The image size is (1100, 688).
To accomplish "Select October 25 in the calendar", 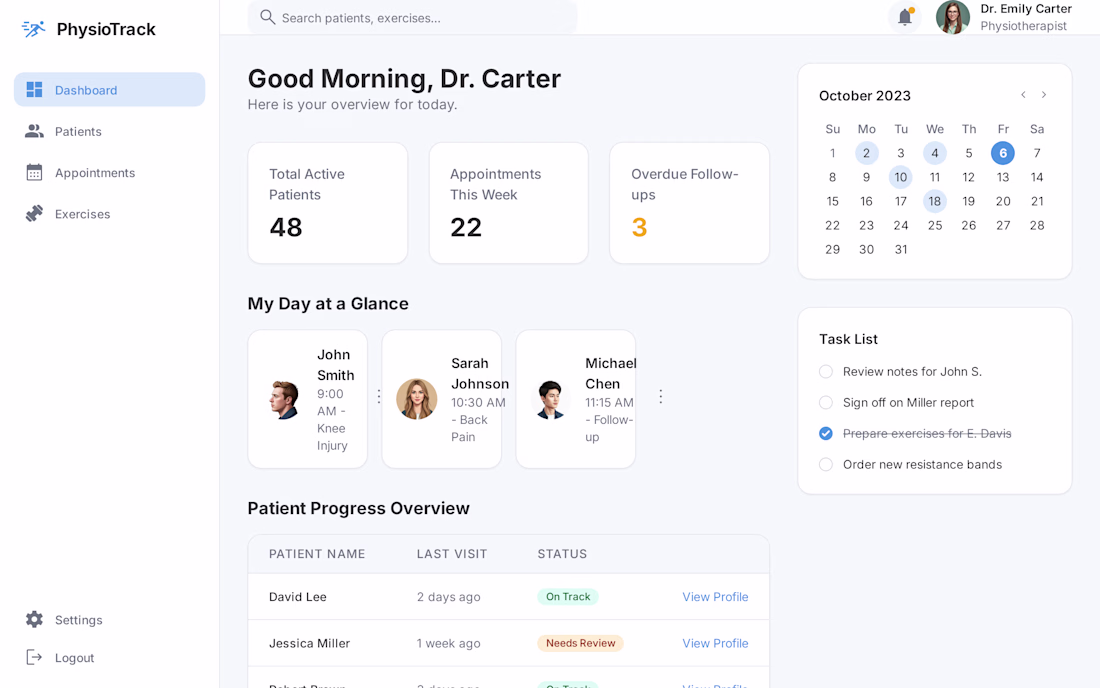I will (934, 225).
